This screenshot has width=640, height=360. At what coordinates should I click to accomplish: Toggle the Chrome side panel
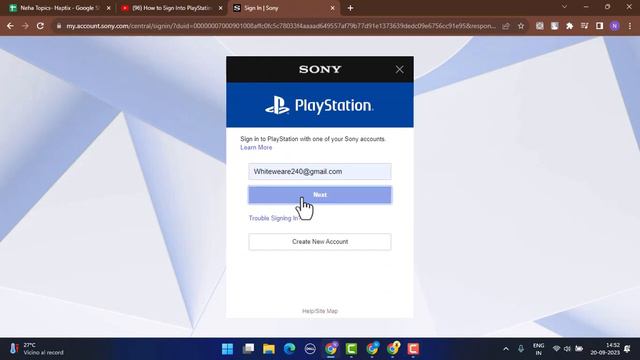599,26
